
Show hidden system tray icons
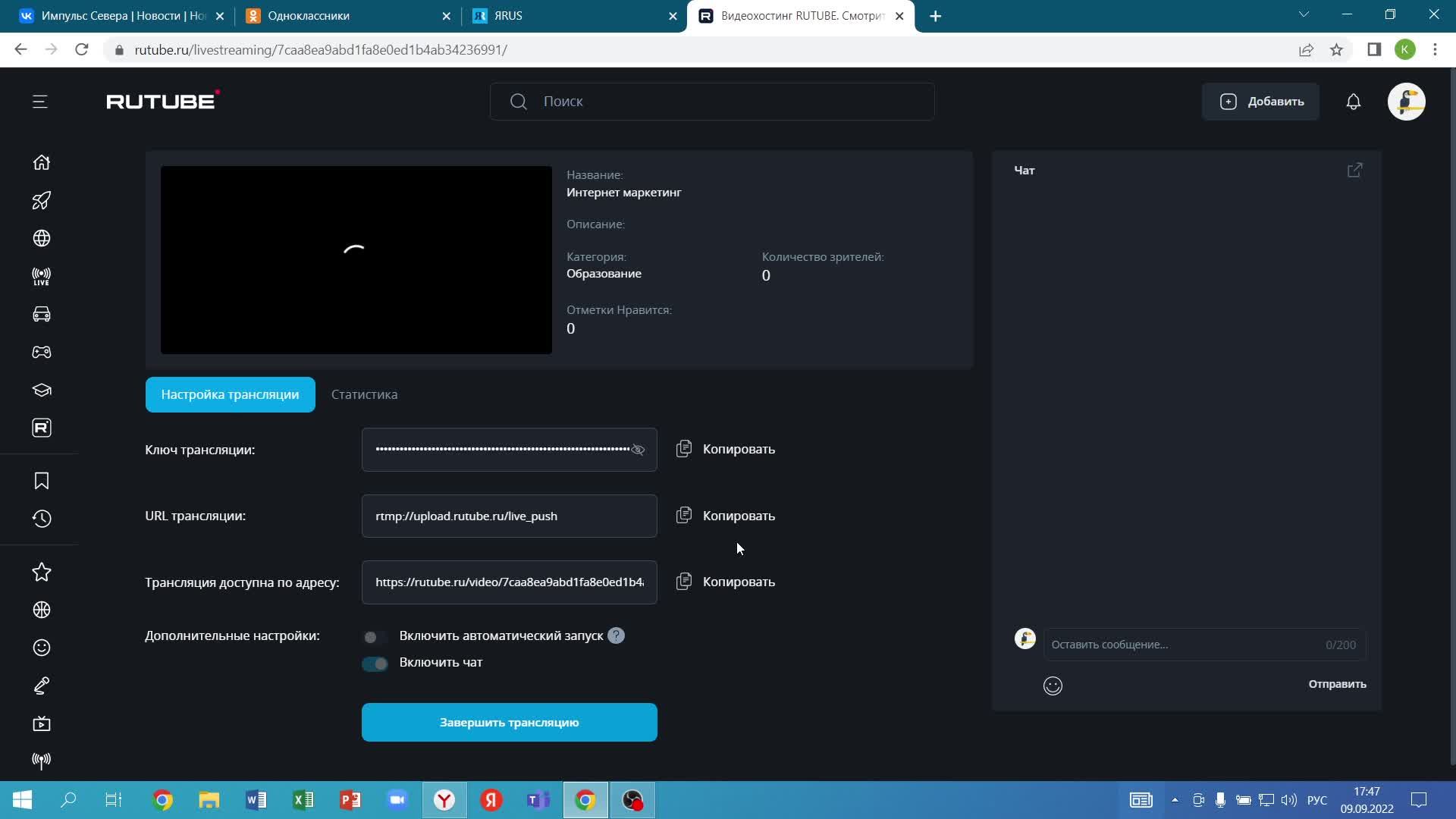(1175, 800)
